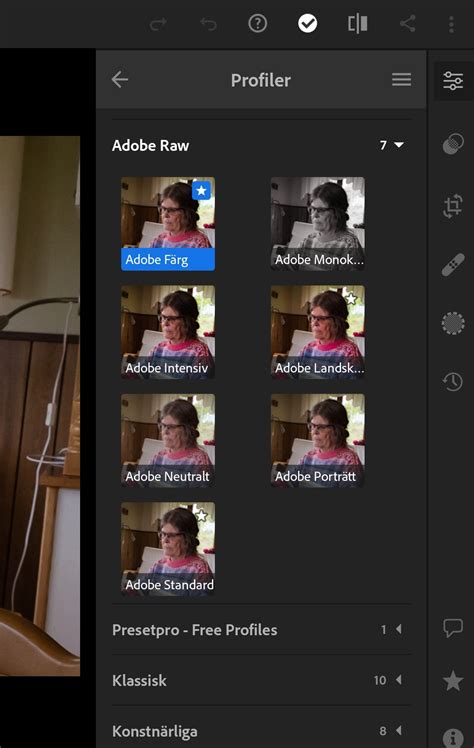Open the help question mark icon
The height and width of the screenshot is (748, 474).
point(258,23)
